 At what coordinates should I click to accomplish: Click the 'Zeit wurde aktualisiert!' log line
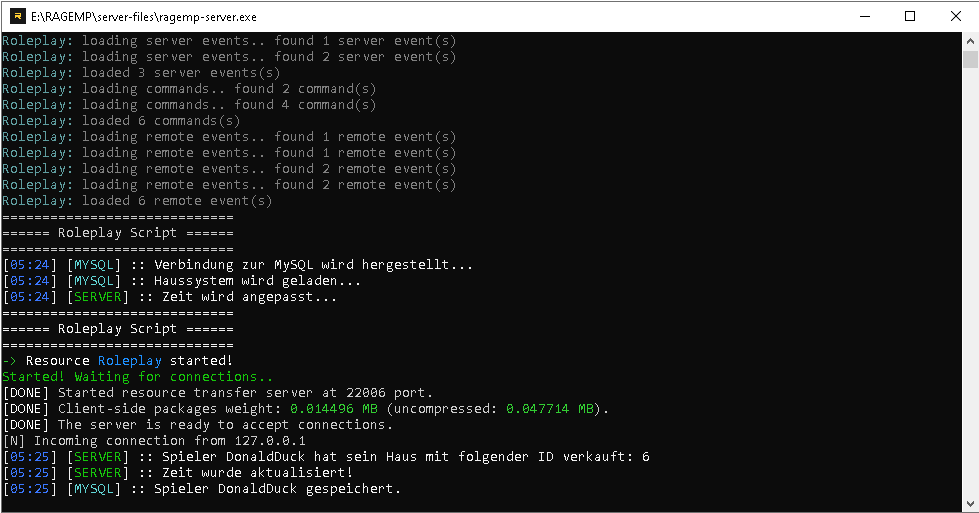click(178, 473)
